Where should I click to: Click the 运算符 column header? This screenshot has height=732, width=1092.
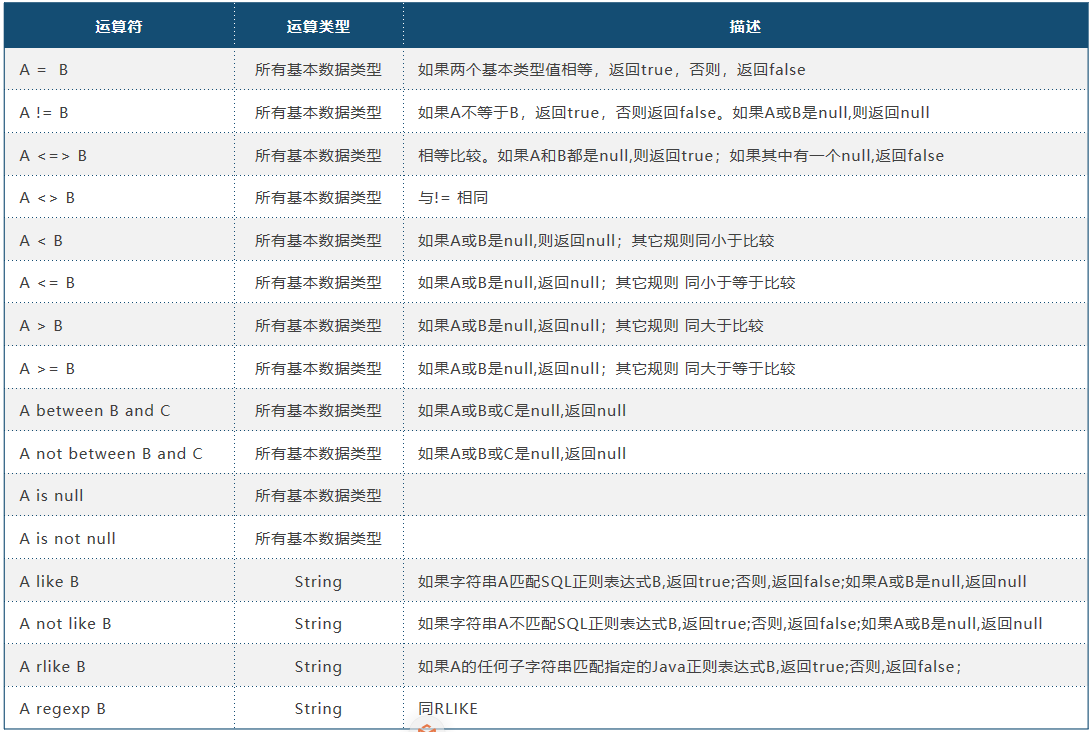point(119,27)
